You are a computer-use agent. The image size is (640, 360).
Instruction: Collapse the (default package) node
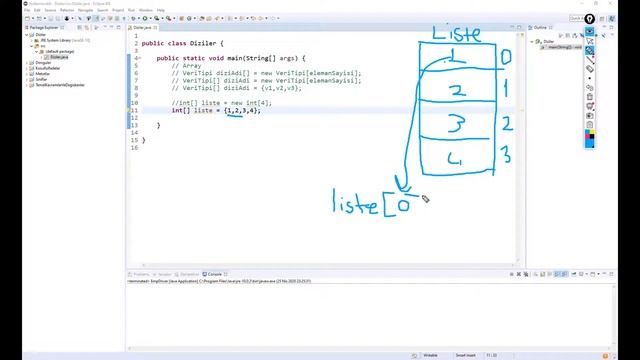tap(37, 51)
